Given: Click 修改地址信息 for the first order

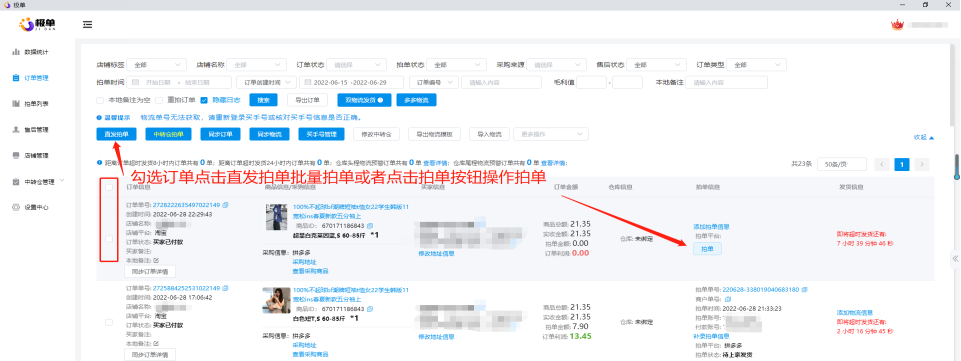Looking at the screenshot, I should pos(436,253).
